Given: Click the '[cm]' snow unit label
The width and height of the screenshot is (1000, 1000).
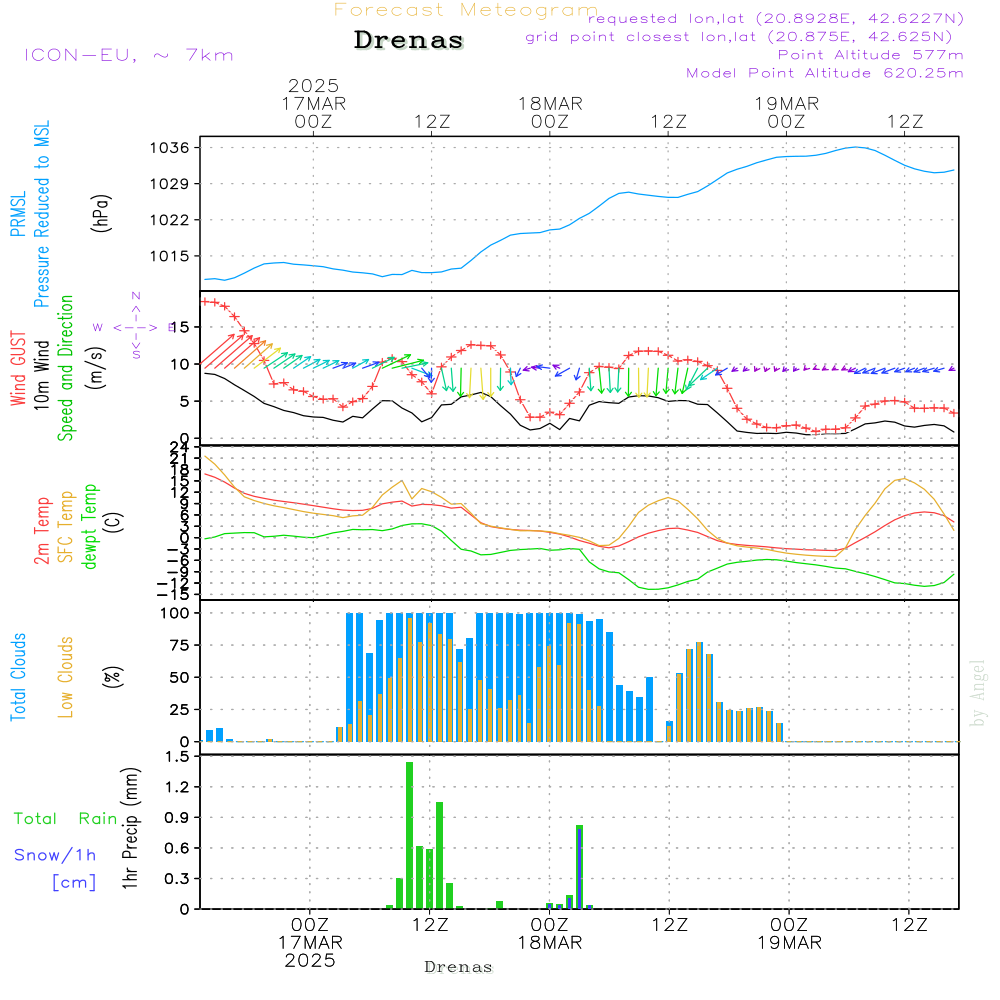Looking at the screenshot, I should point(74,883).
